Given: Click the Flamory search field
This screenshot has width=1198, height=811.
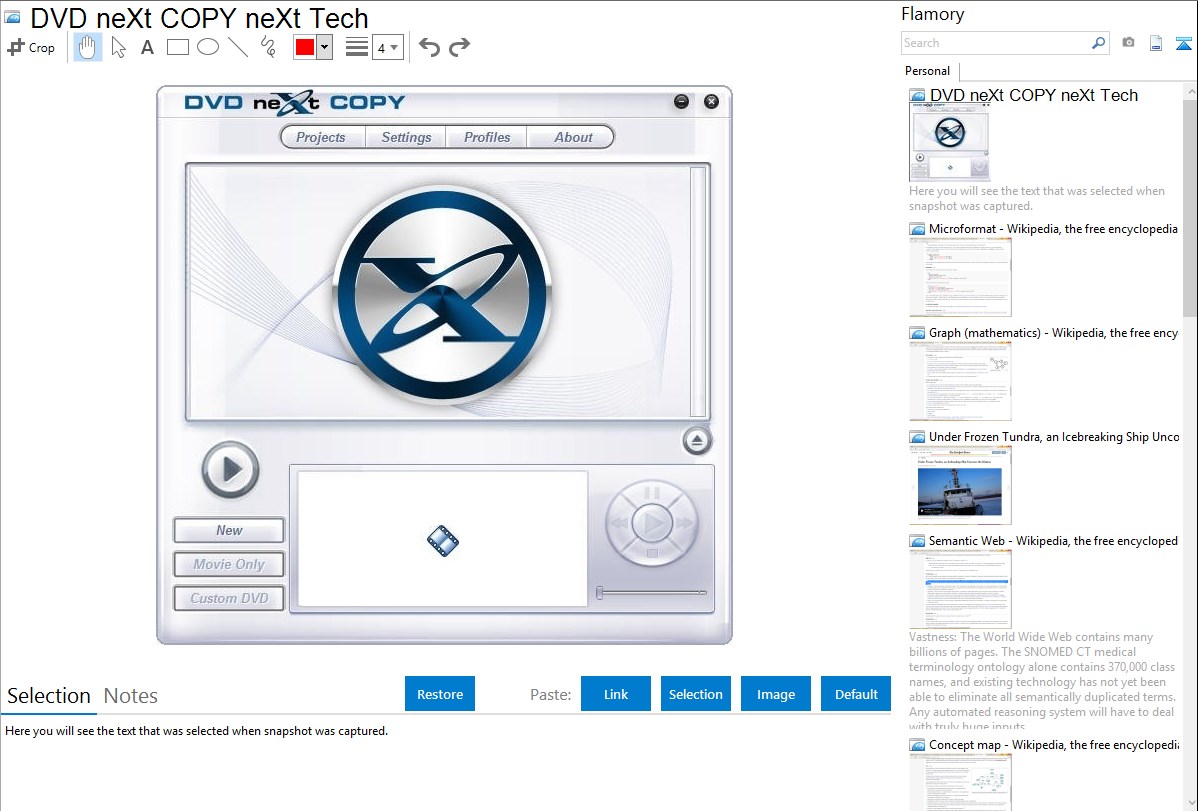Looking at the screenshot, I should 995,43.
